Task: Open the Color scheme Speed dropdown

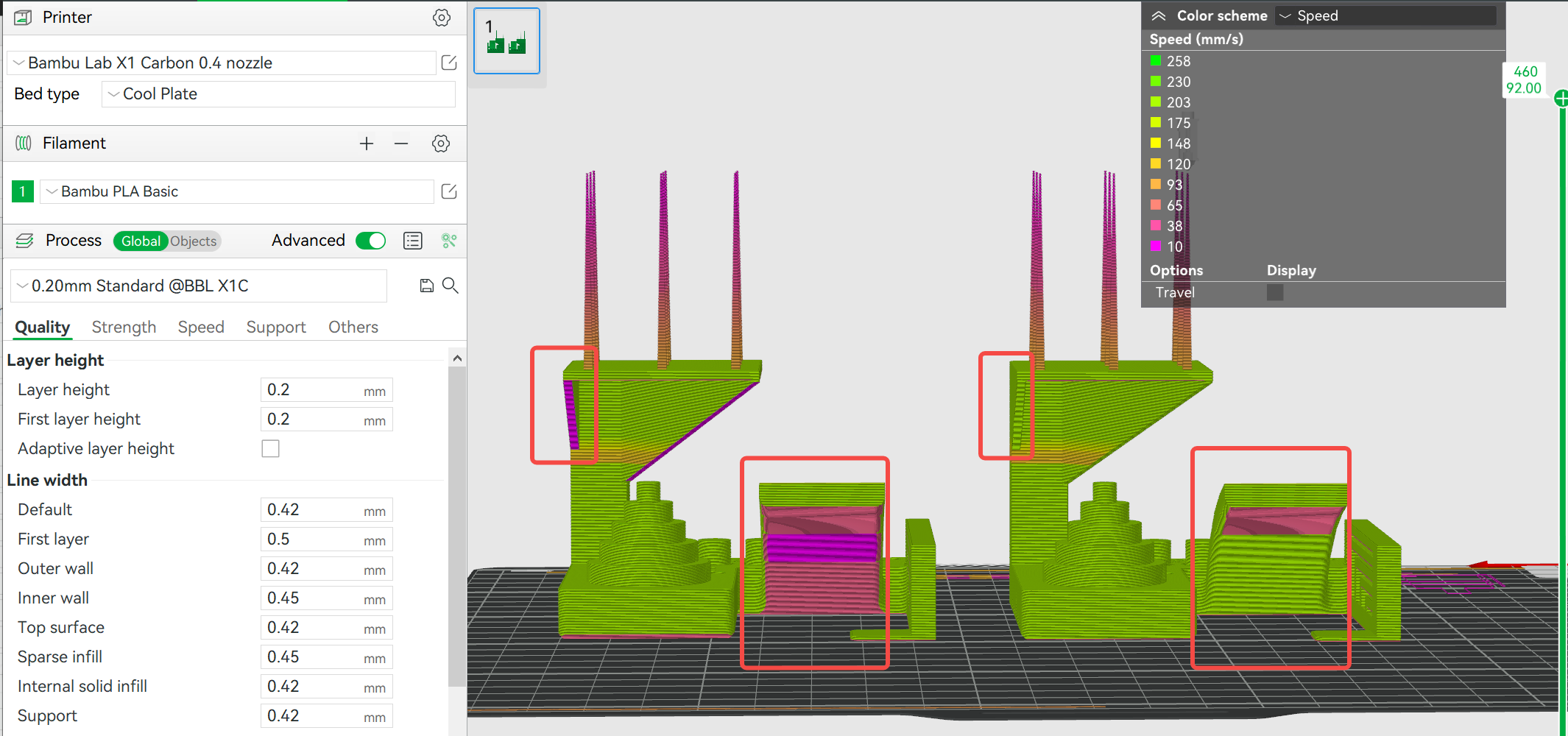Action: (1386, 15)
